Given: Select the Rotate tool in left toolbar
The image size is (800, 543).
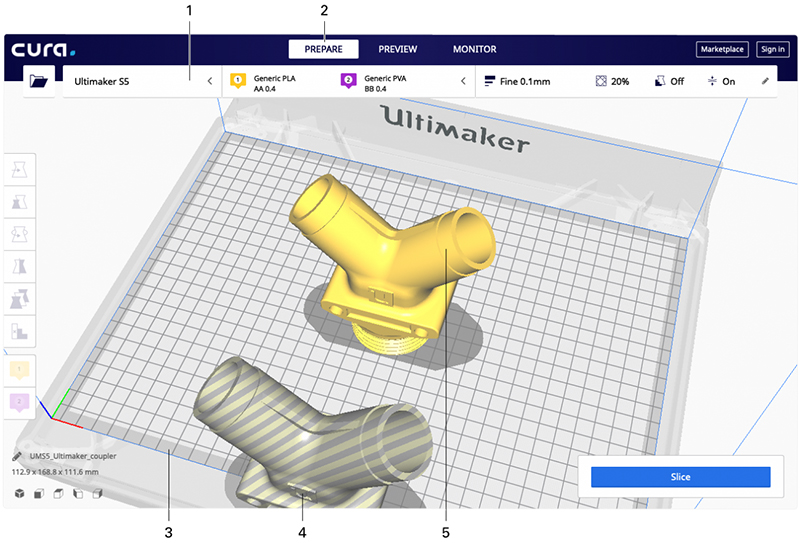Looking at the screenshot, I should coord(20,234).
